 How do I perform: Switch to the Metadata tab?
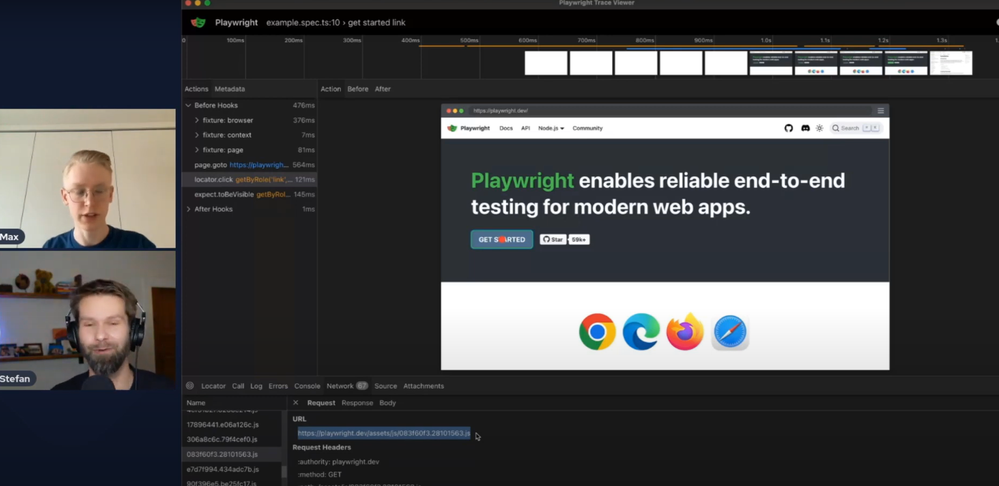click(x=229, y=89)
